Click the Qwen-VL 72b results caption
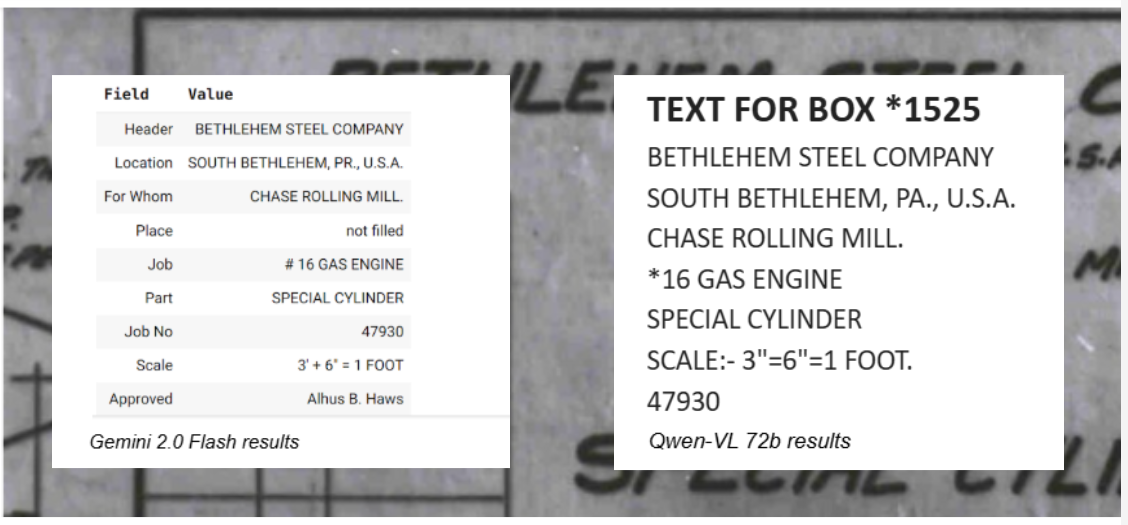Viewport: 1128px width, 525px height. coord(750,440)
